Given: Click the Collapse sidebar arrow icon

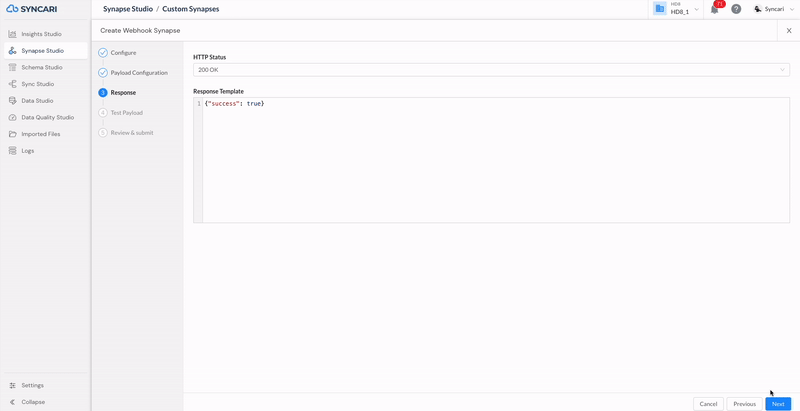Looking at the screenshot, I should coord(13,402).
